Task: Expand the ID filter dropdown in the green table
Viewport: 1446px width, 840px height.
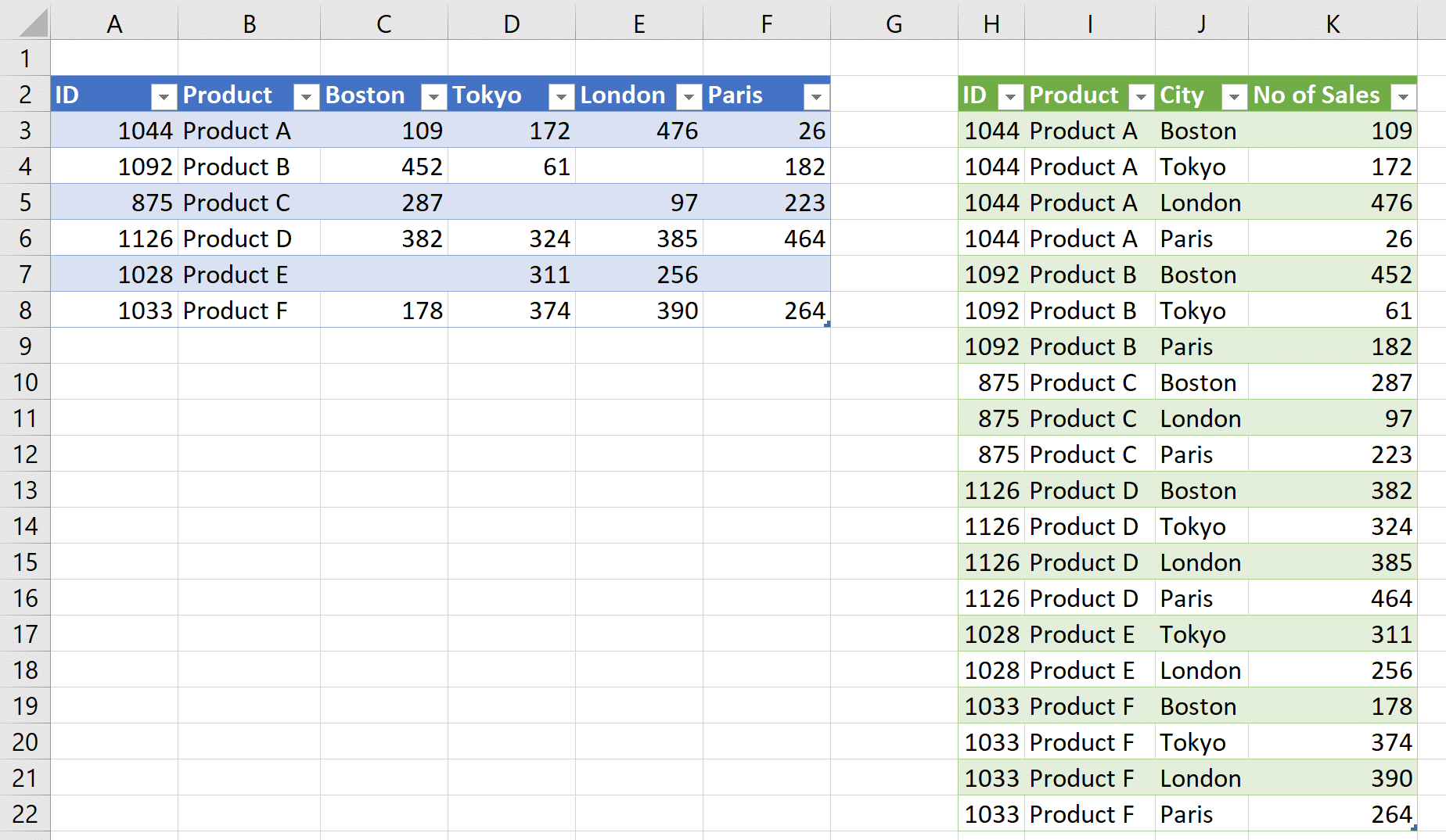Action: coord(1011,95)
